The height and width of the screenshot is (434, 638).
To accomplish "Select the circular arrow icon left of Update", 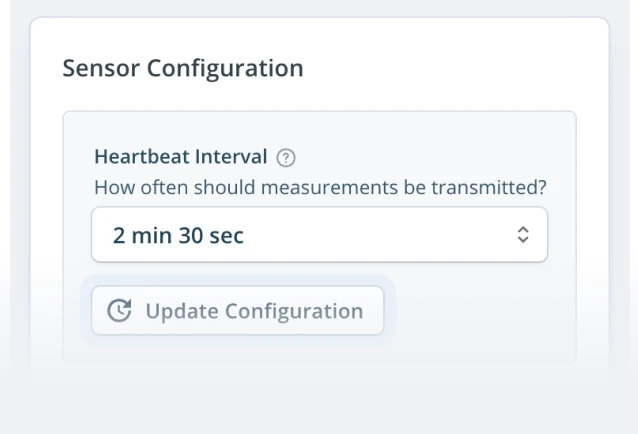I will point(119,311).
